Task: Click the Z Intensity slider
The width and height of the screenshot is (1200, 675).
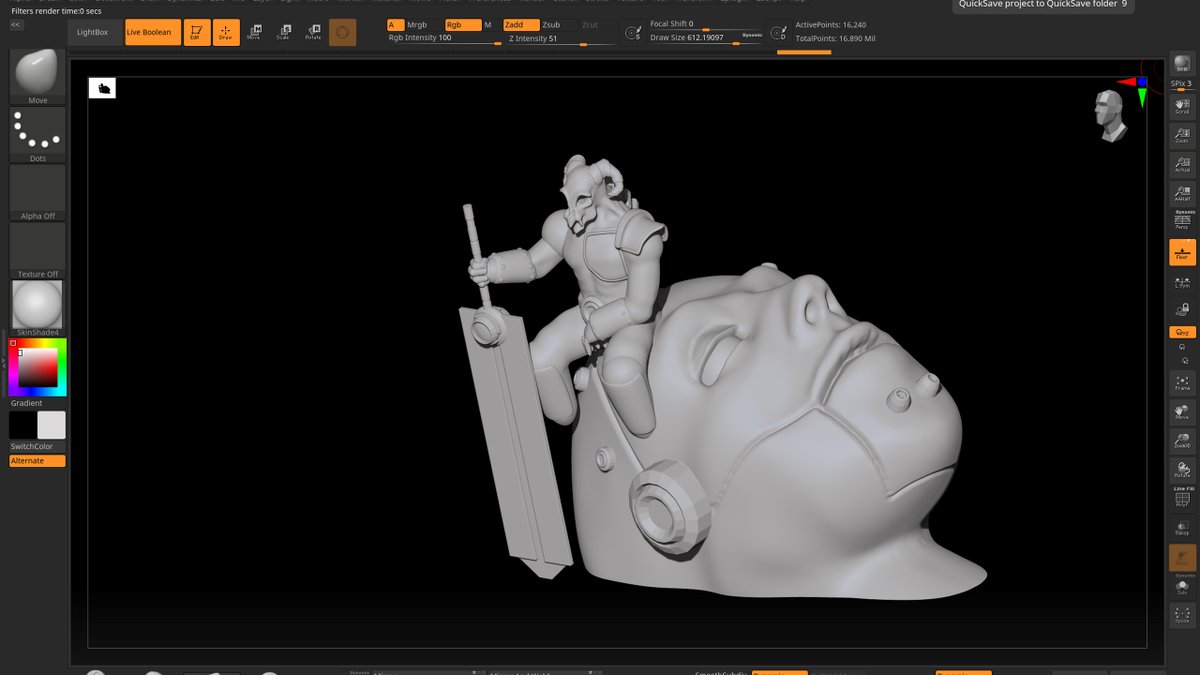Action: pyautogui.click(x=560, y=39)
